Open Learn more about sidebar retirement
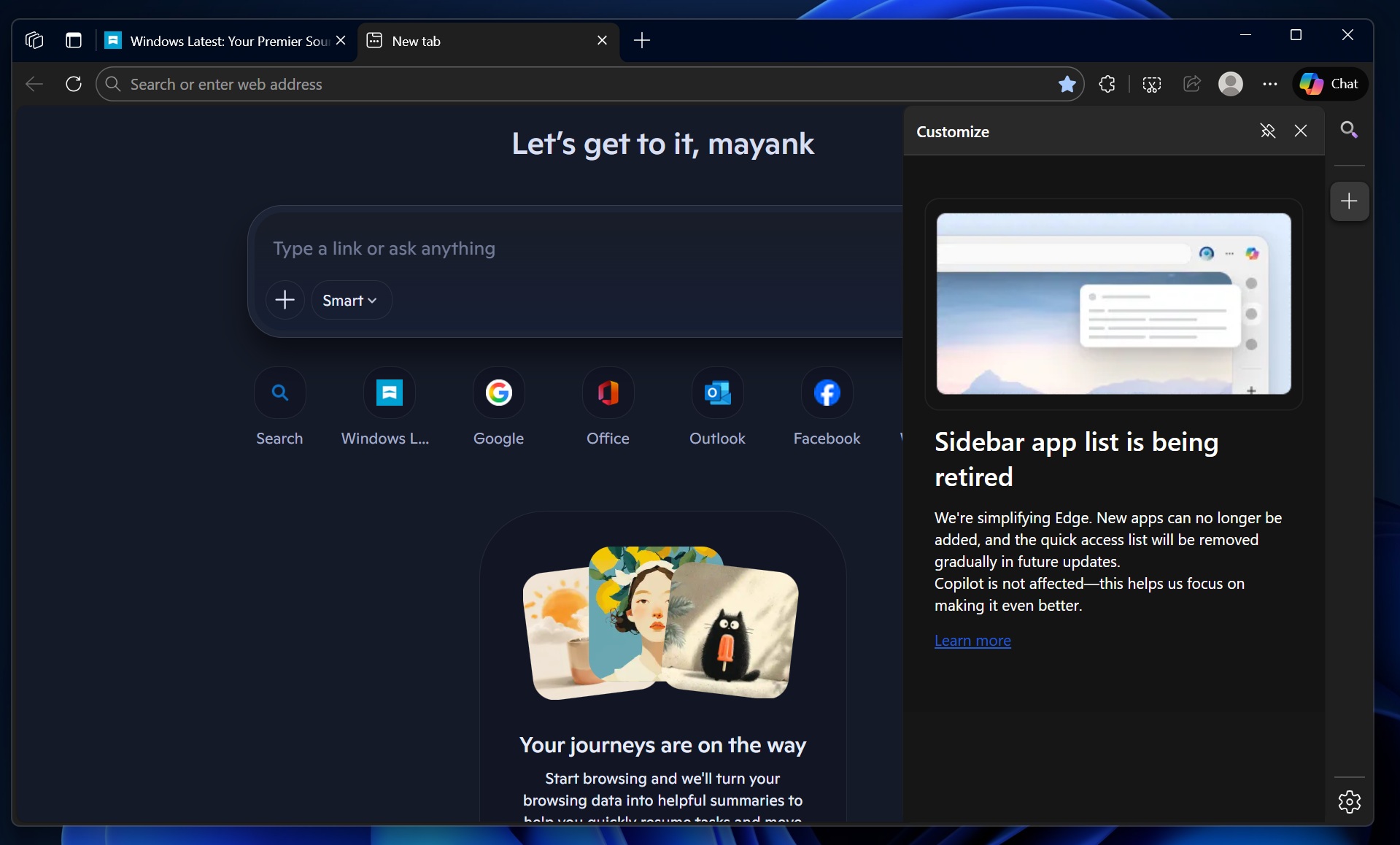The width and height of the screenshot is (1400, 845). [972, 640]
